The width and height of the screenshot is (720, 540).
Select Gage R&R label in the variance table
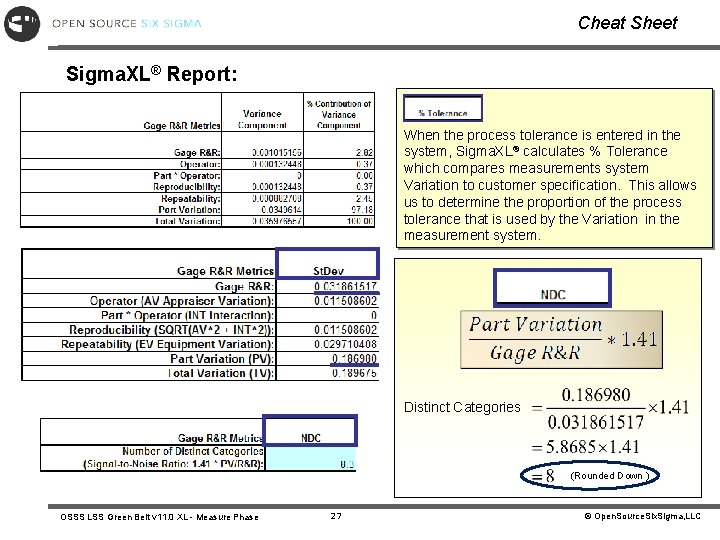[x=197, y=152]
